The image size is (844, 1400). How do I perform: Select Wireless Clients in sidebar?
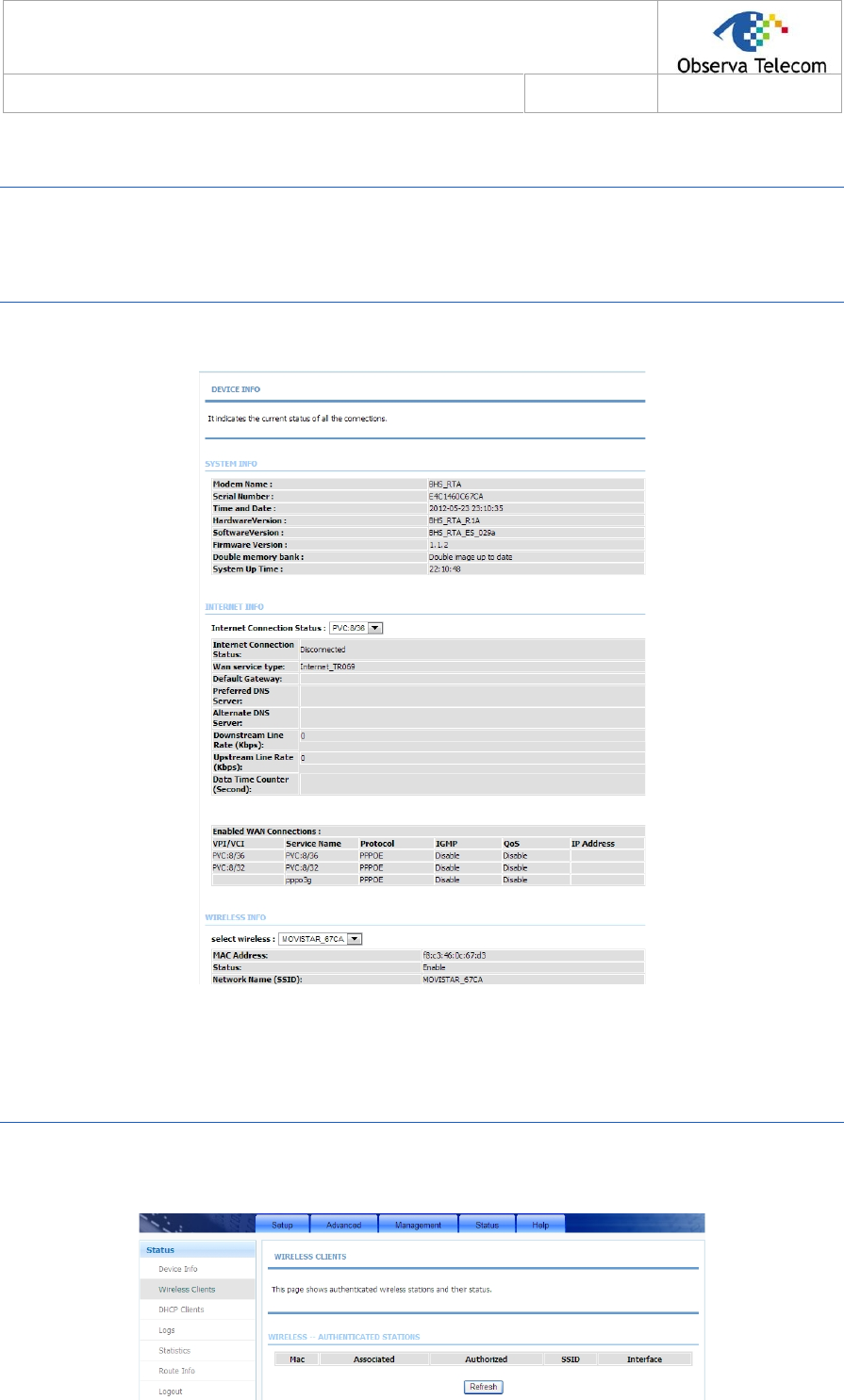click(x=187, y=1290)
